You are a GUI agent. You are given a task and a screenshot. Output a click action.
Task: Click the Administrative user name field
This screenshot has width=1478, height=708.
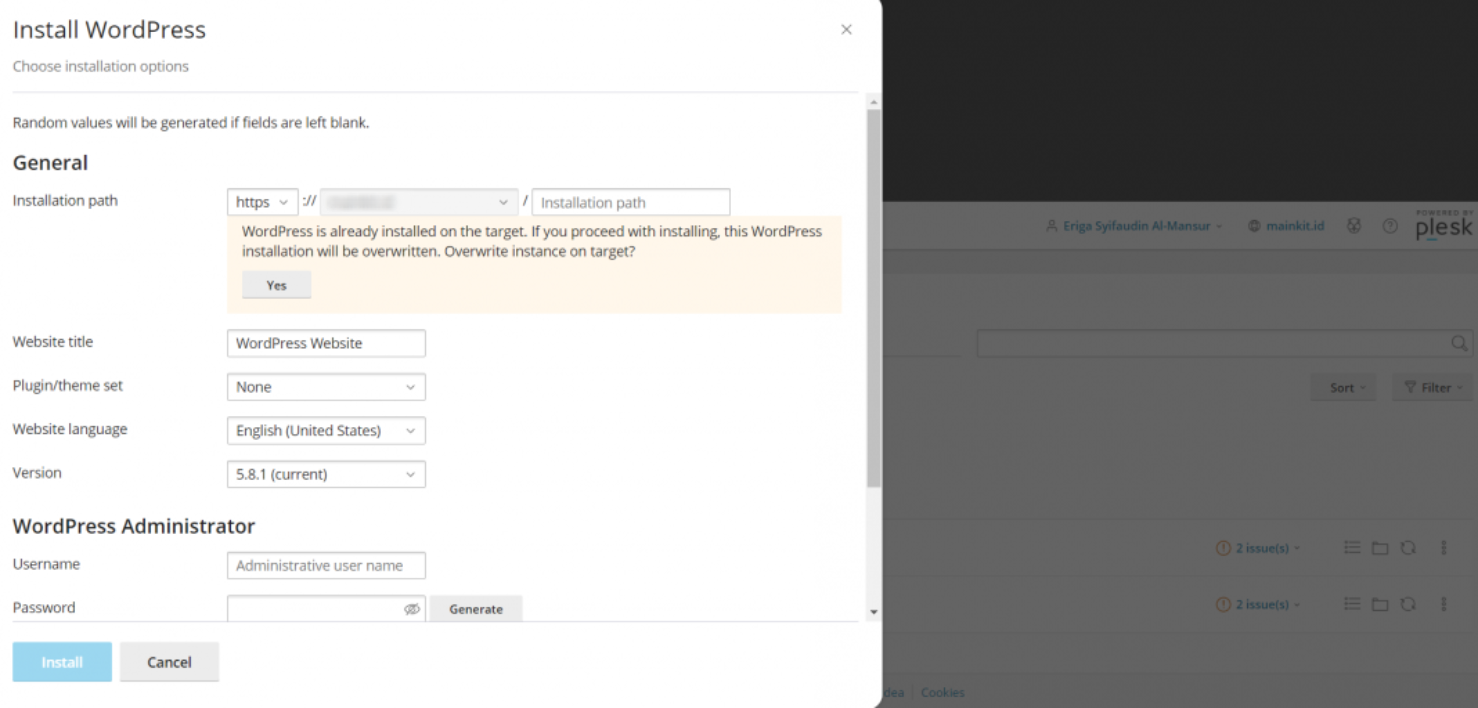326,565
